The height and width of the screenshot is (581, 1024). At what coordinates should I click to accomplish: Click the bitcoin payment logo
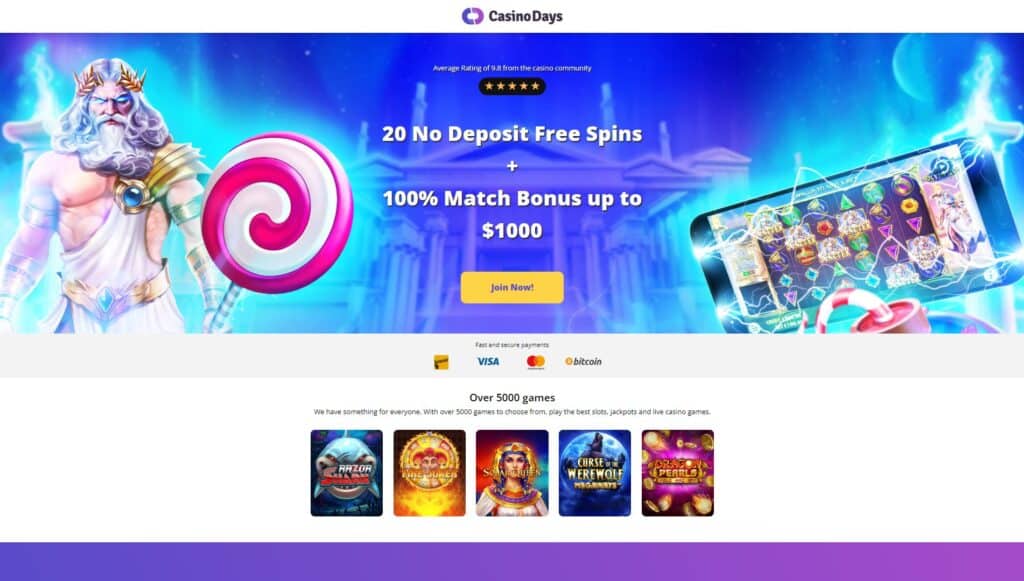(583, 361)
